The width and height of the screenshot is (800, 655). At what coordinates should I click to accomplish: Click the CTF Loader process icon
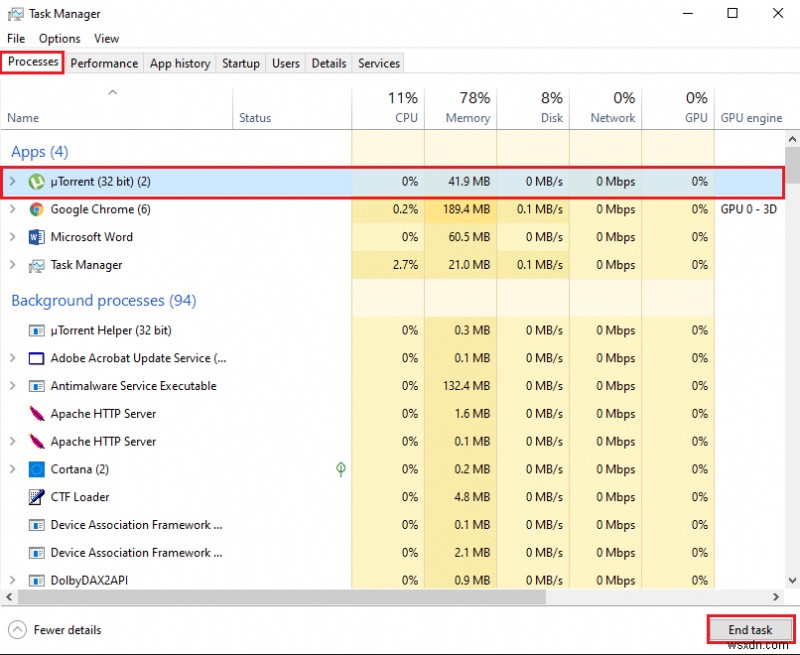[36, 497]
